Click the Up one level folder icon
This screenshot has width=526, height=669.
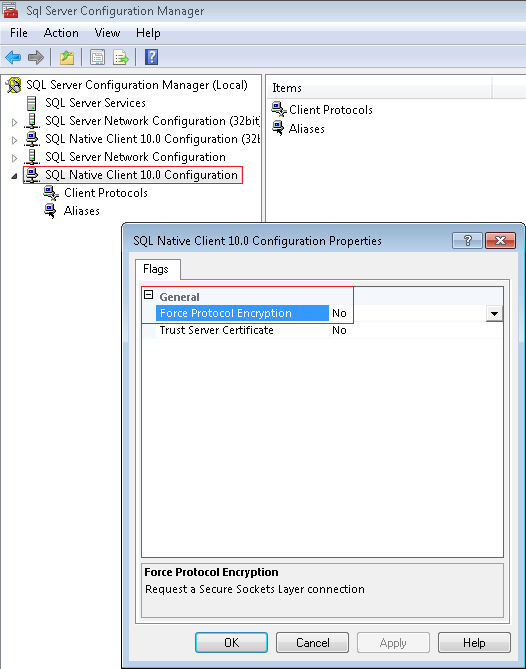(x=67, y=57)
